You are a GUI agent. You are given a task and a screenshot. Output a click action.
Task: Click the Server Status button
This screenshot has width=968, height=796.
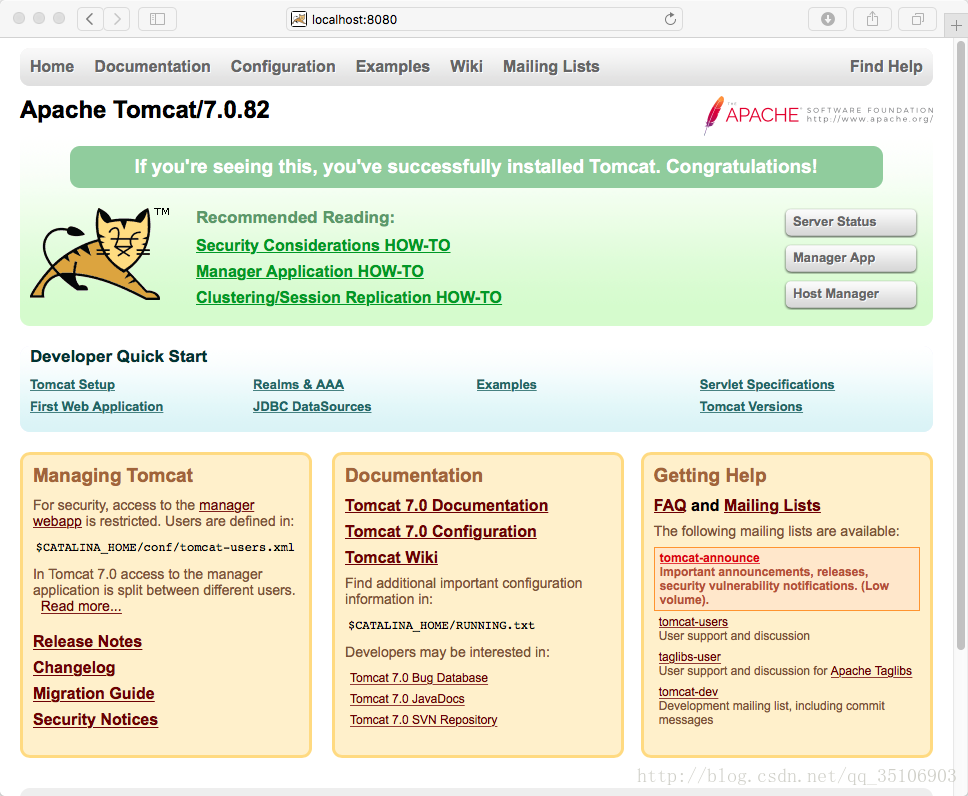(x=851, y=222)
